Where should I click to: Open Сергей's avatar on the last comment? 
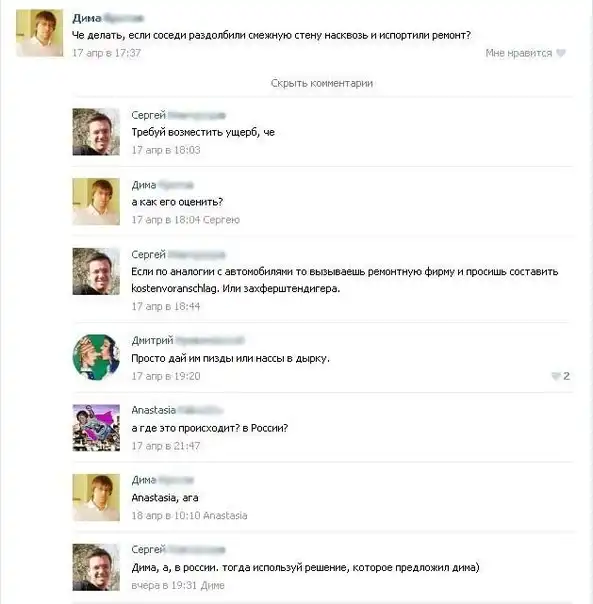tap(96, 567)
